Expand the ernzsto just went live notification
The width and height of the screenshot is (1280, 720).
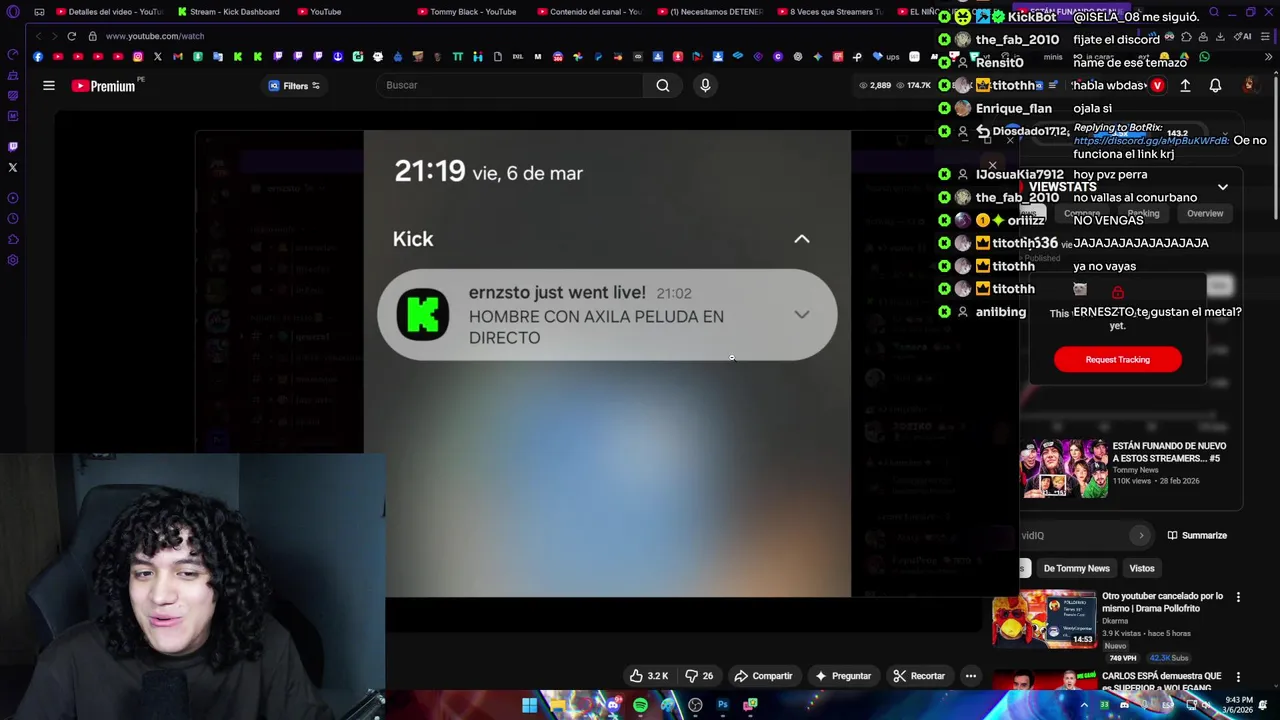click(802, 315)
